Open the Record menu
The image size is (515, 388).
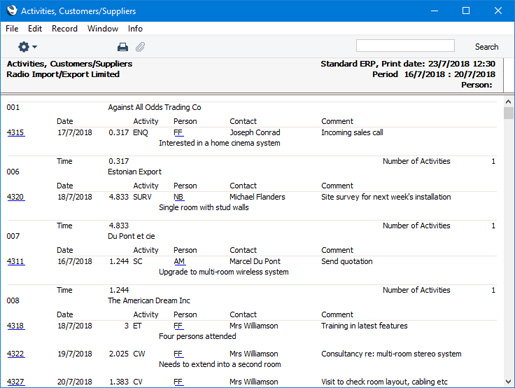(64, 29)
